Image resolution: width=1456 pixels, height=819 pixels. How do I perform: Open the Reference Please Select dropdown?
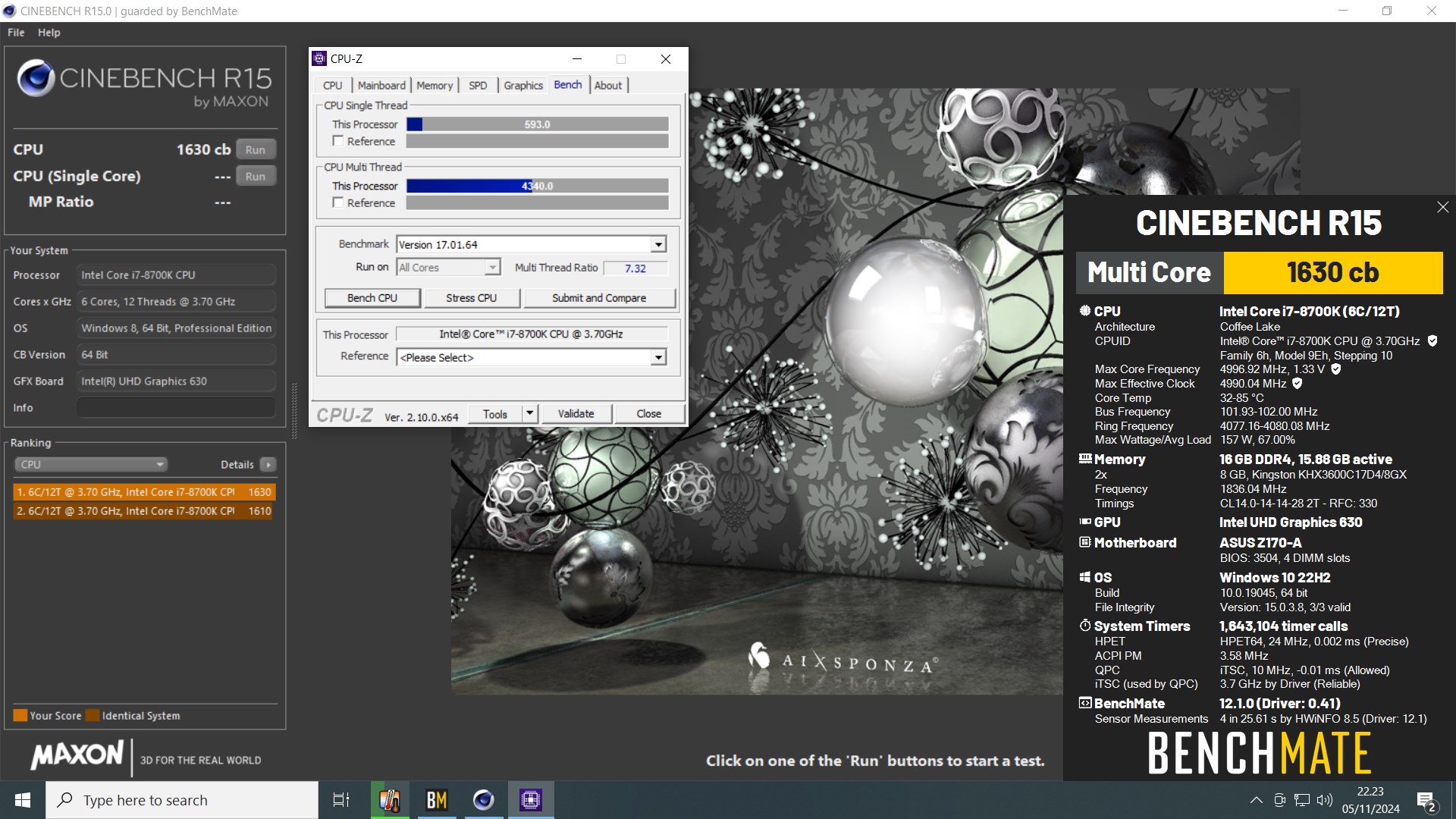click(x=658, y=357)
